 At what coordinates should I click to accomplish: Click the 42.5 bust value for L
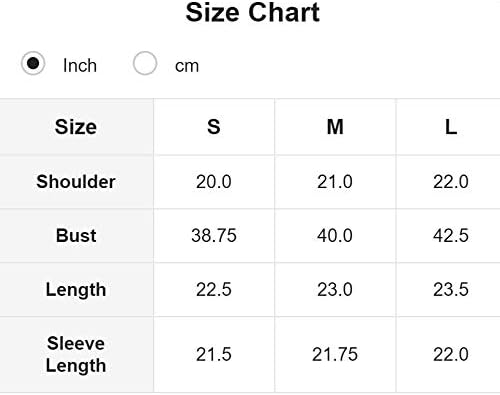[x=451, y=236]
